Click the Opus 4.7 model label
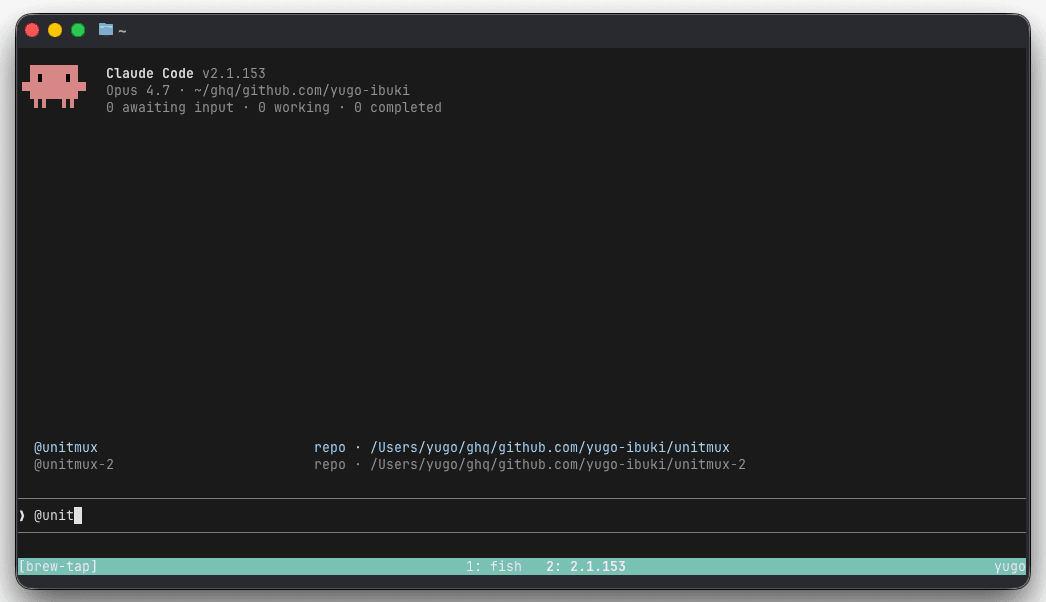The height and width of the screenshot is (602, 1046). (137, 91)
